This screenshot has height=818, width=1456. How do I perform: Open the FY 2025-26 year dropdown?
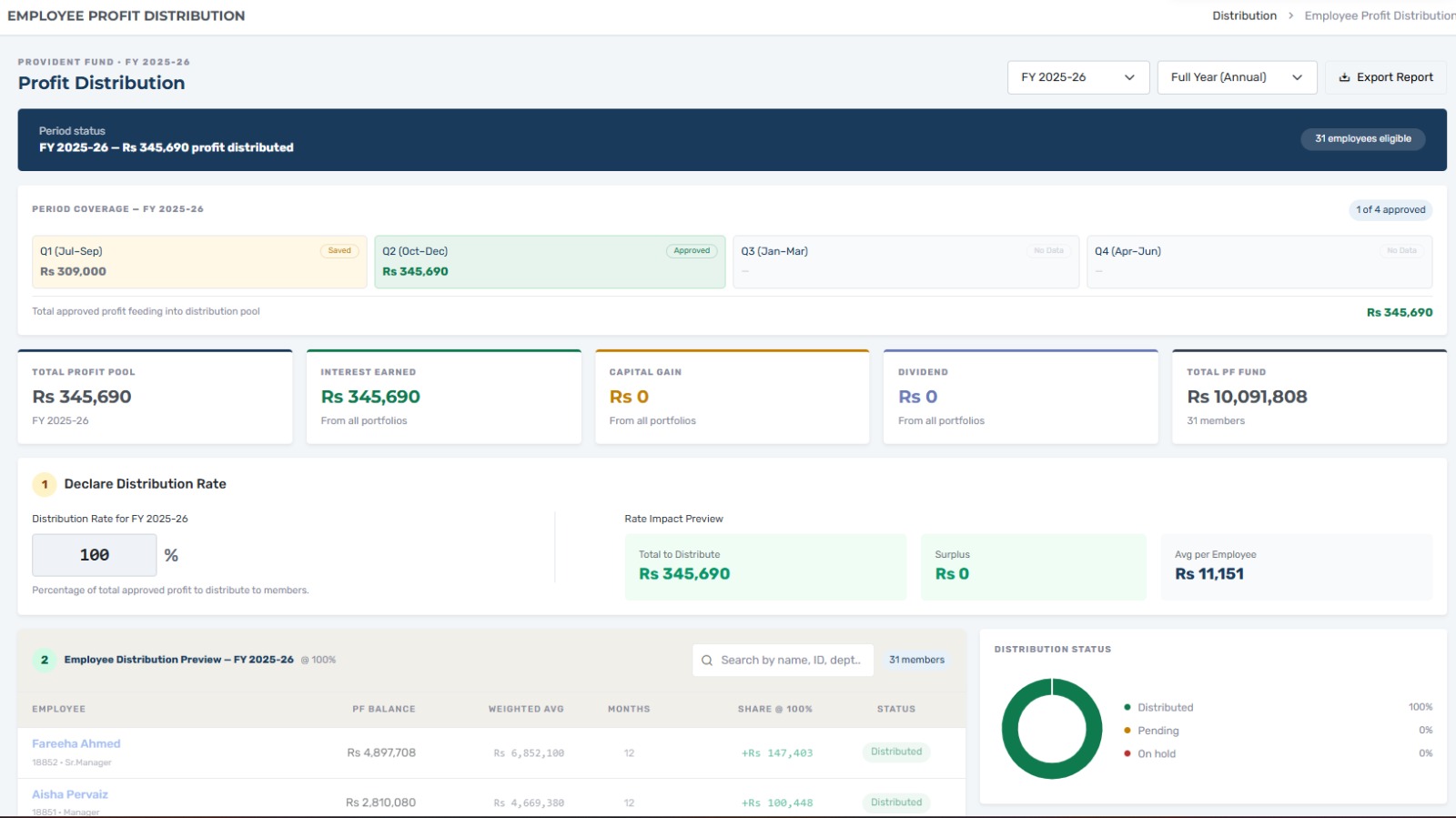coord(1078,77)
